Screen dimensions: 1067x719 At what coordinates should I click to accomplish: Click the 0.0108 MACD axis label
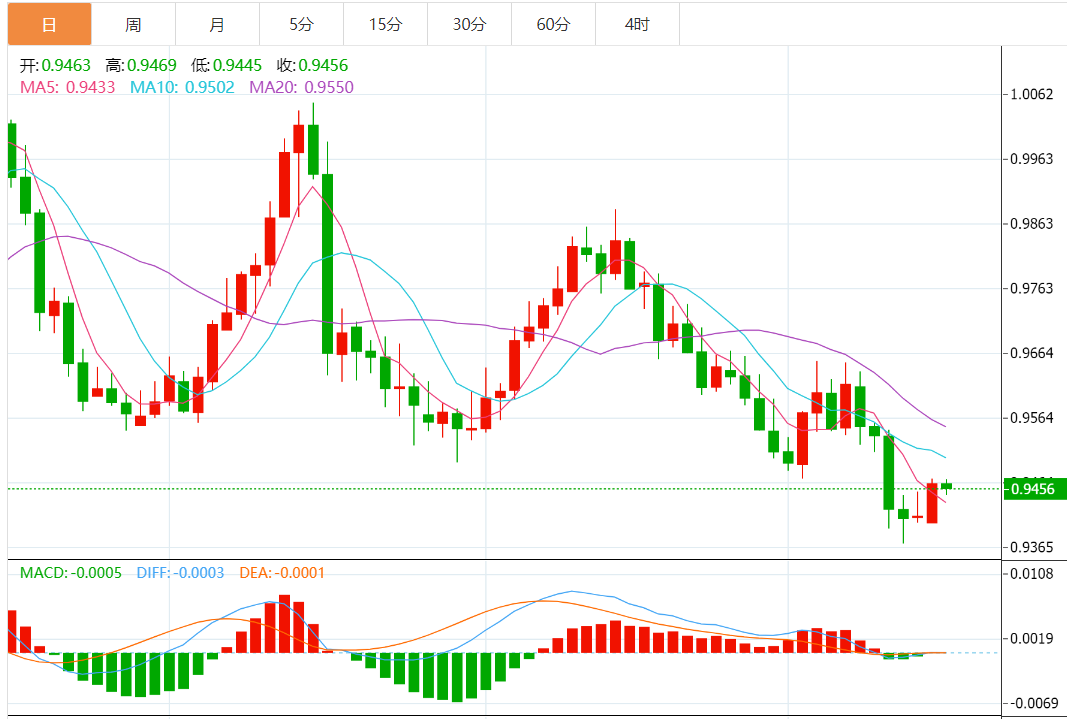[x=1034, y=573]
